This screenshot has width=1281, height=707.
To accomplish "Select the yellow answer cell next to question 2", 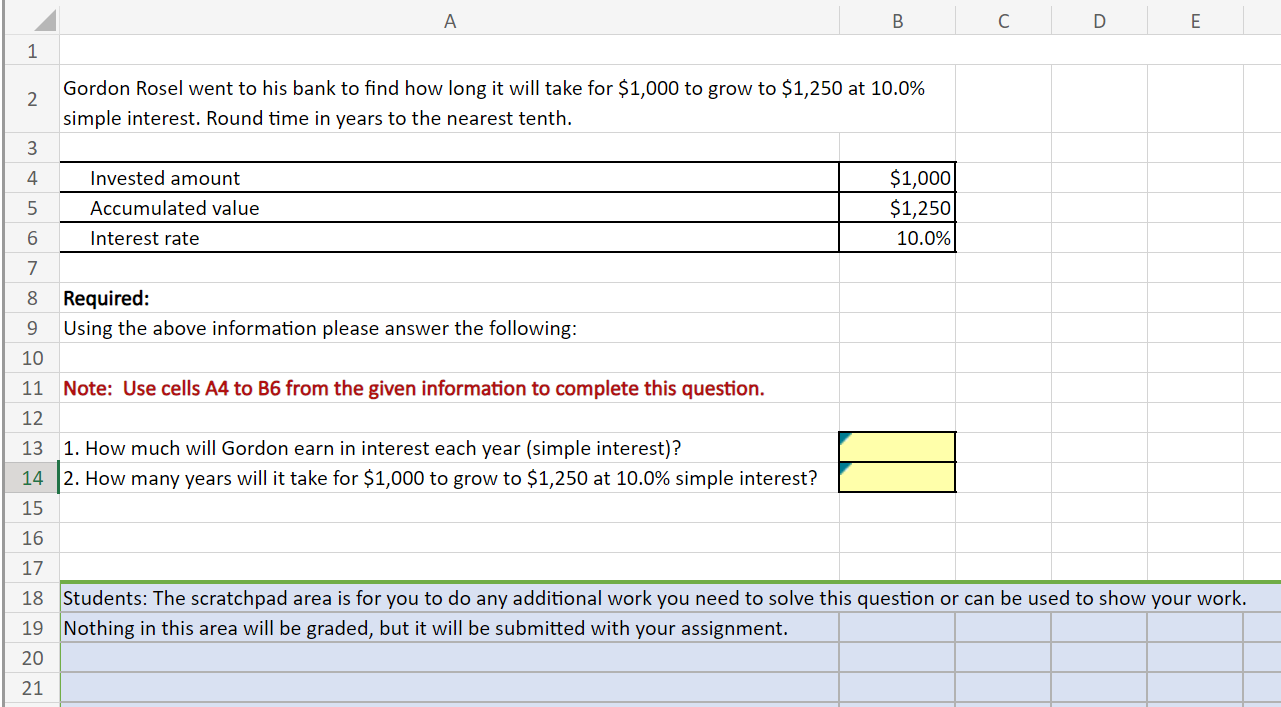I will click(x=896, y=477).
